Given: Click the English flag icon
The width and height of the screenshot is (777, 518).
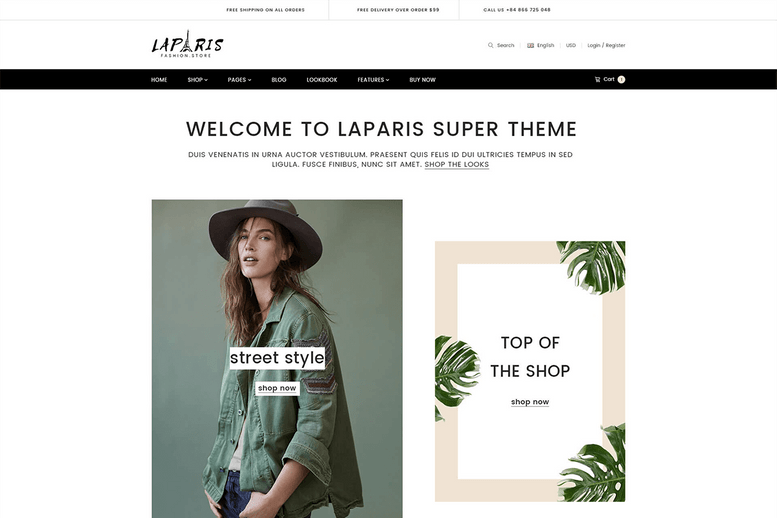Looking at the screenshot, I should 530,45.
